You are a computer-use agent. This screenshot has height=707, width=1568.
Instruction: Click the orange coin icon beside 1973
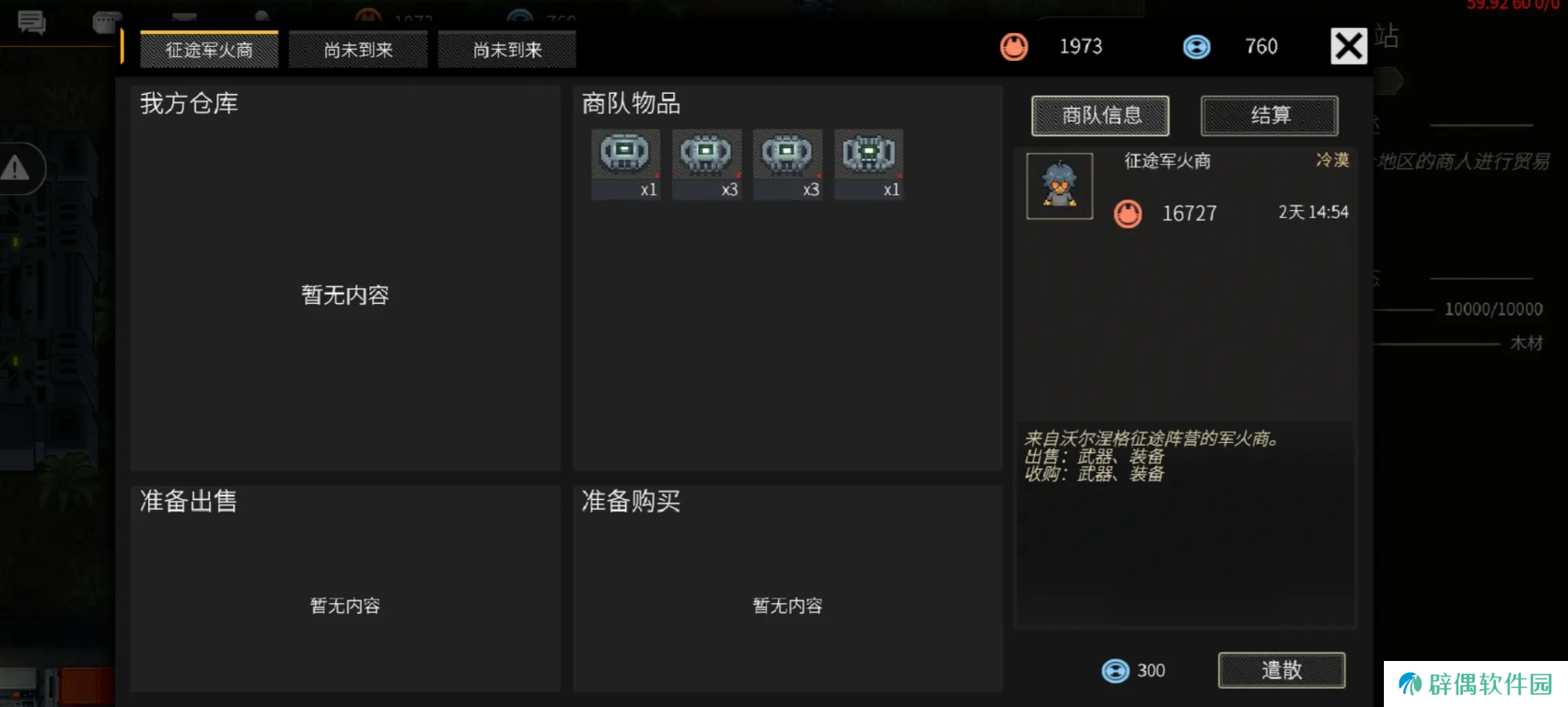coord(1014,46)
